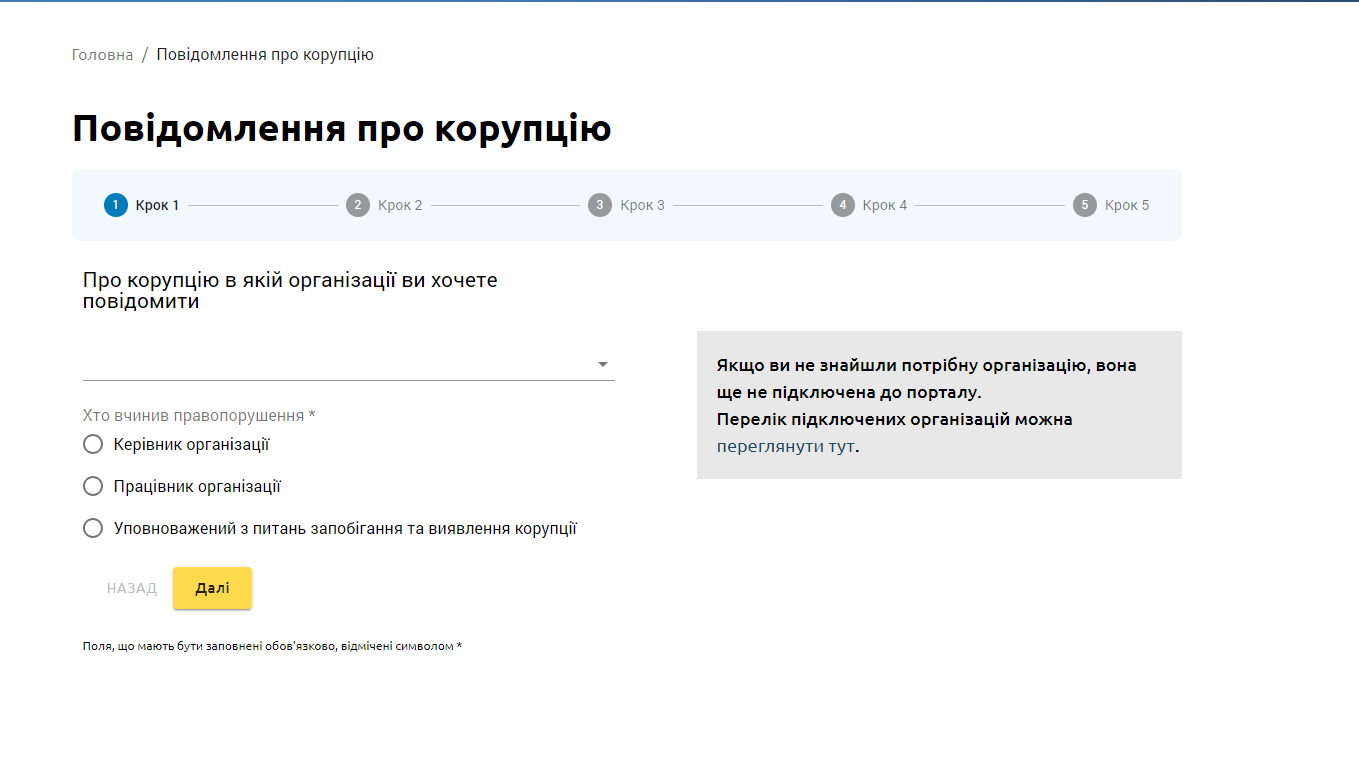Open the 'Крок 4' step label
This screenshot has width=1359, height=766.
click(885, 205)
